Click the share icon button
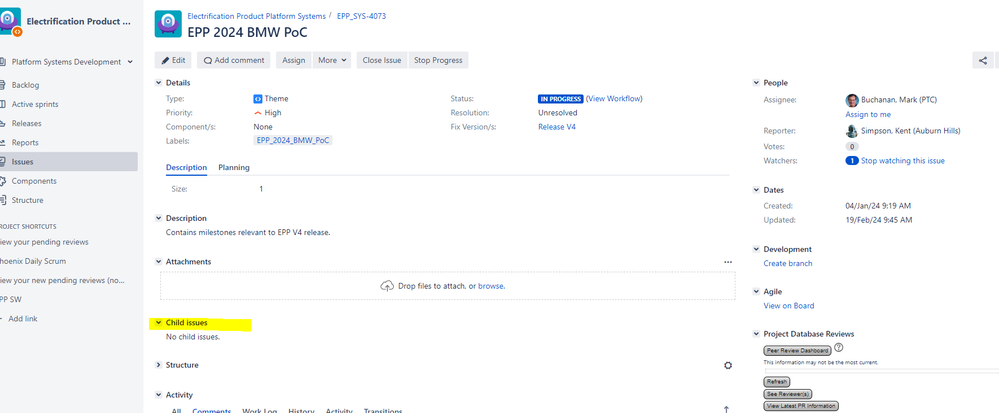The image size is (999, 413). (983, 61)
